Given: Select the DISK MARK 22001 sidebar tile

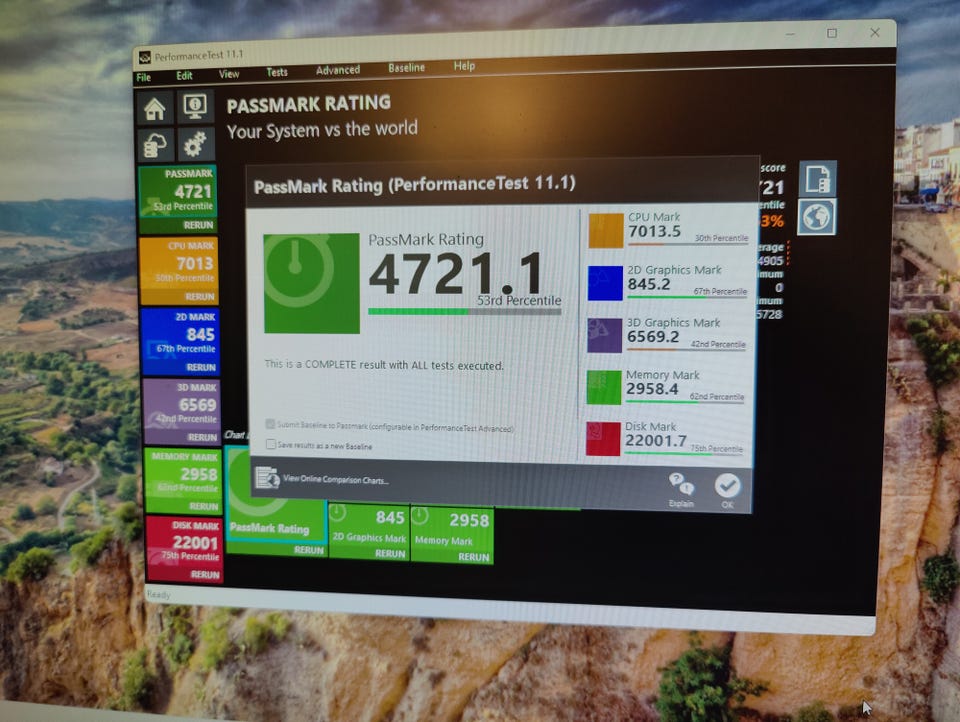Looking at the screenshot, I should click(184, 549).
